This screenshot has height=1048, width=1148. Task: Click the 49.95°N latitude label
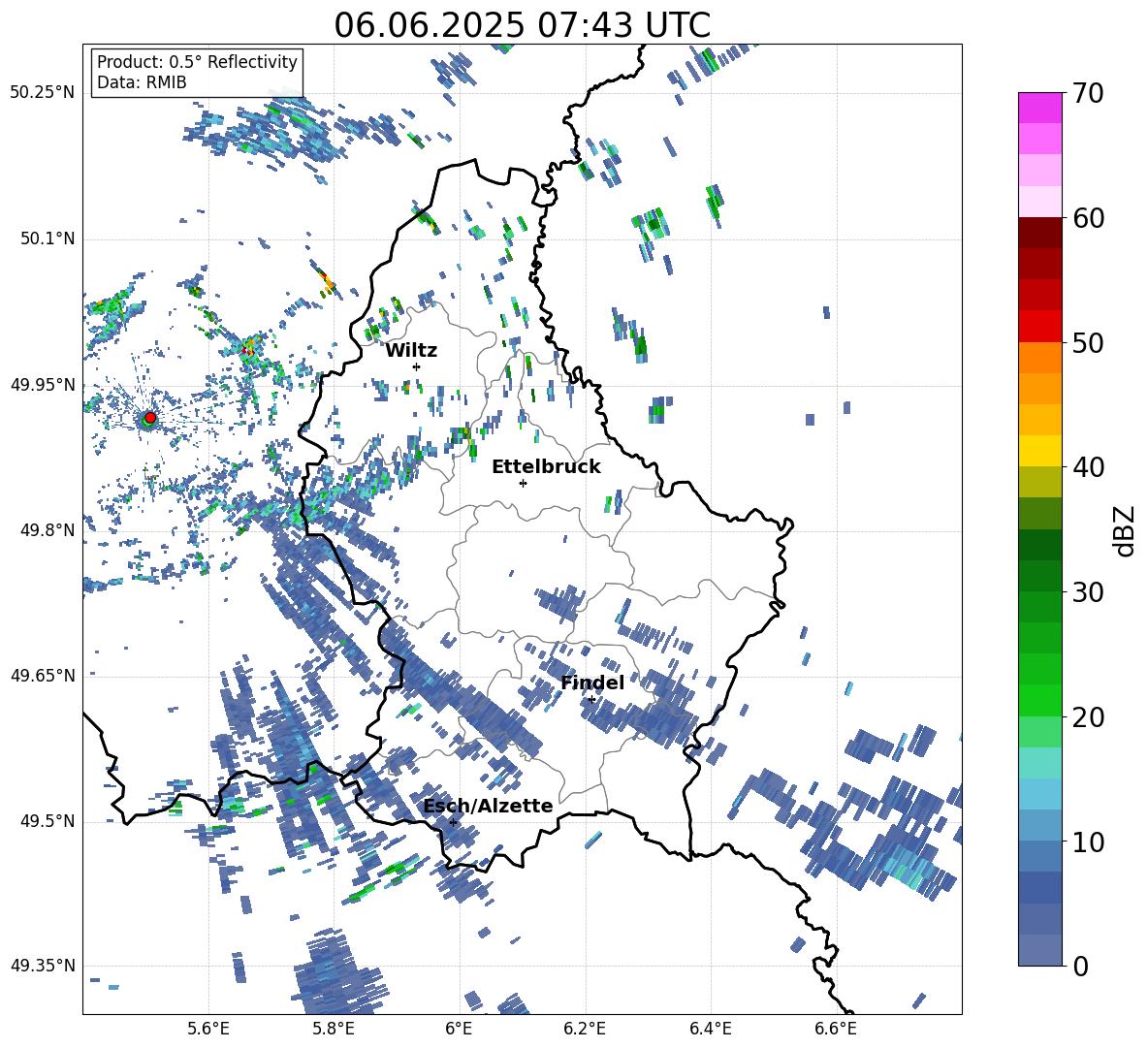[x=43, y=385]
